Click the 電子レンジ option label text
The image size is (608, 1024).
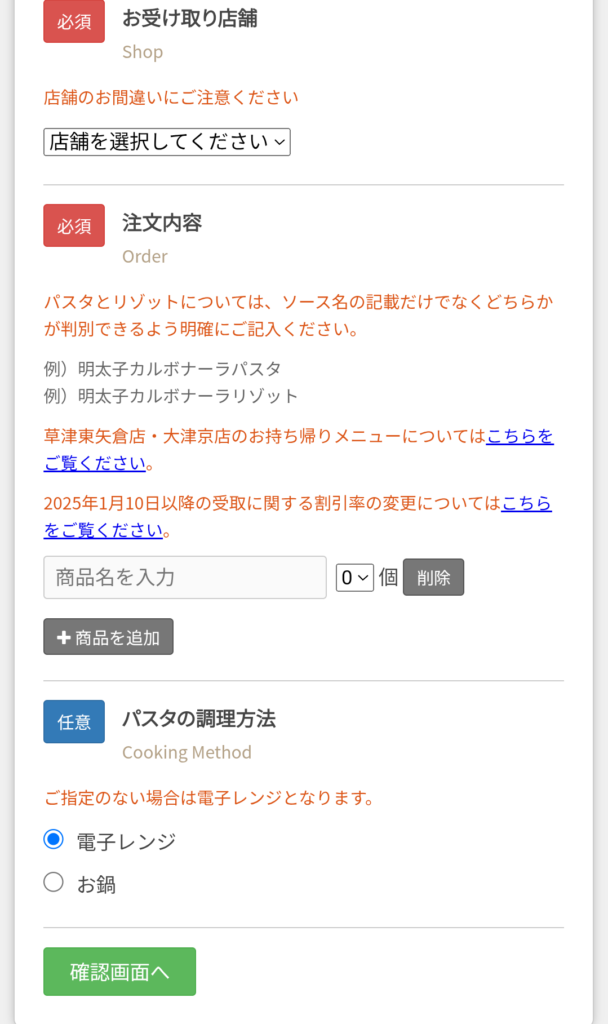tap(126, 841)
